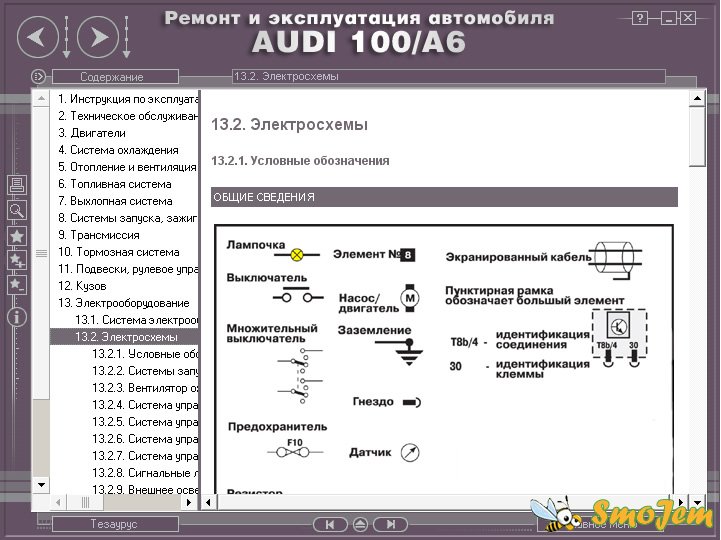The width and height of the screenshot is (721, 540).
Task: Jump to last page playback button
Action: click(x=390, y=524)
